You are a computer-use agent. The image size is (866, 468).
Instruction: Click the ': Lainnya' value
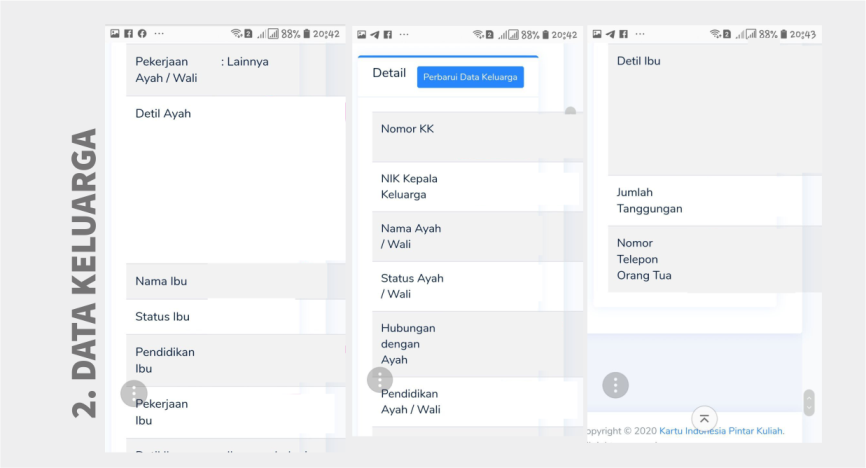(x=245, y=61)
